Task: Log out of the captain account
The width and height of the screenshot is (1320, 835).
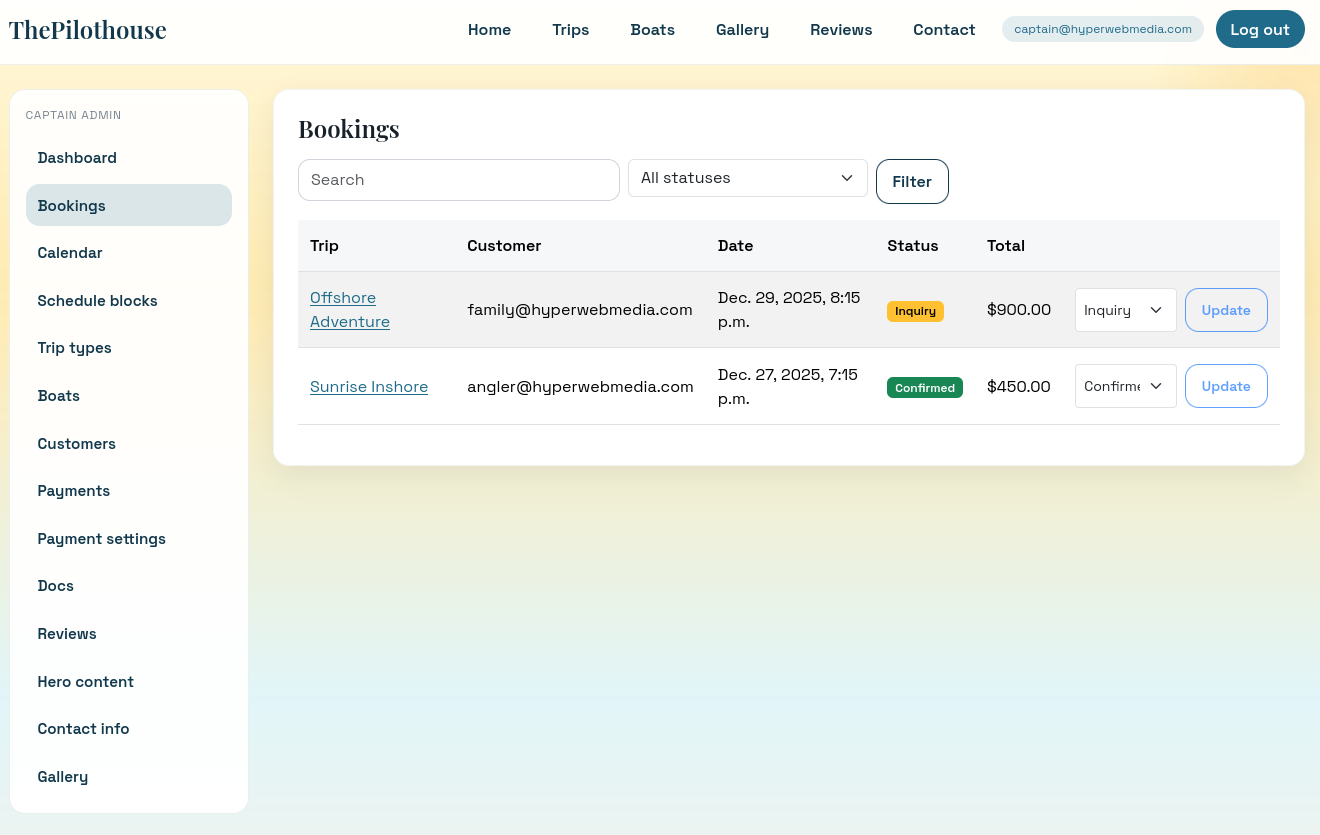Action: click(x=1260, y=29)
